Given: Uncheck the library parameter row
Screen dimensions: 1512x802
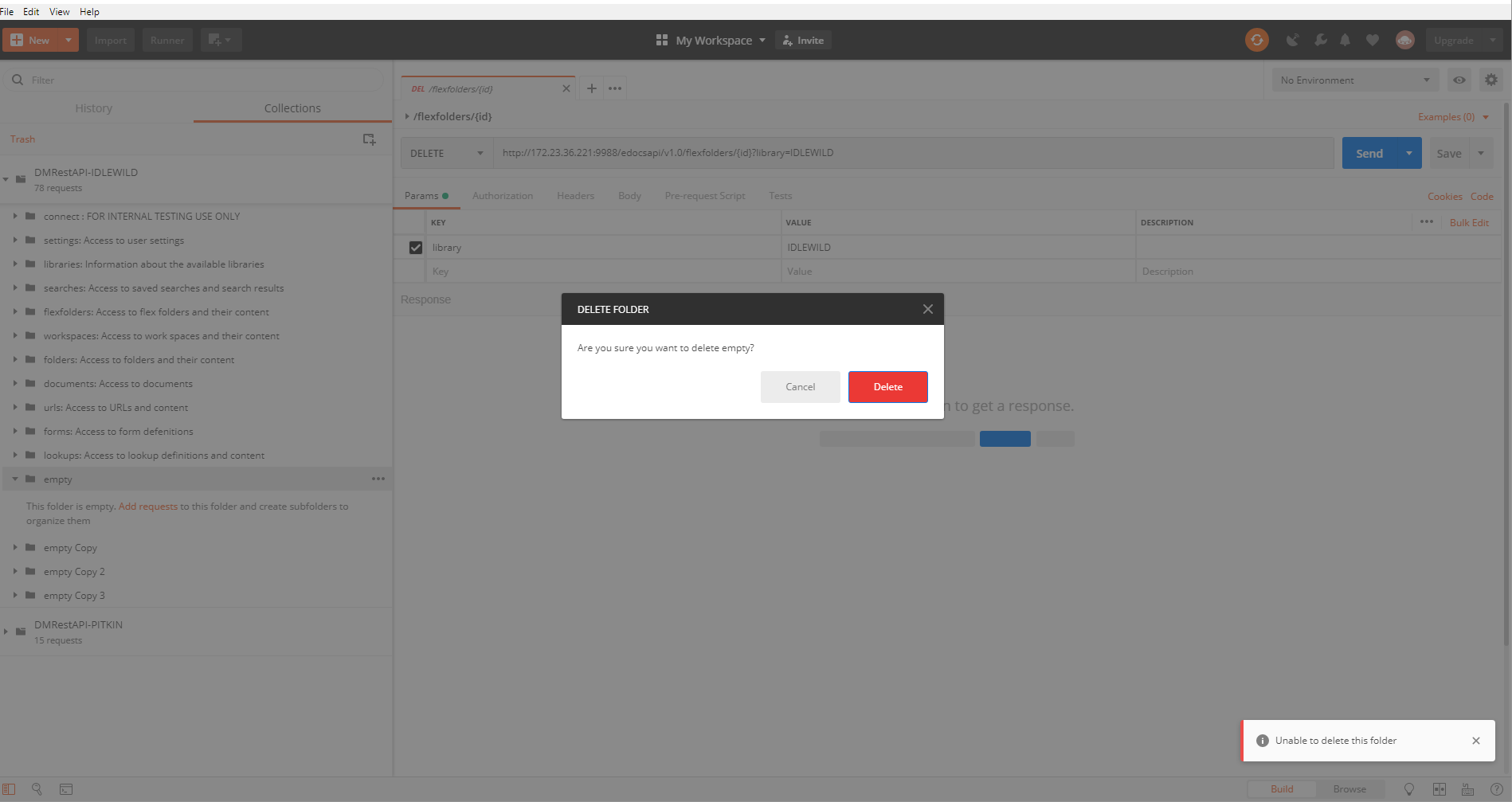Looking at the screenshot, I should tap(415, 247).
